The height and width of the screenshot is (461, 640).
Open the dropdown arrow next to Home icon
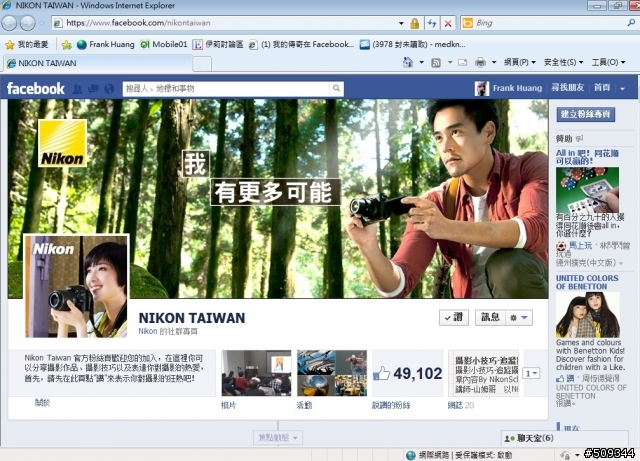point(421,62)
